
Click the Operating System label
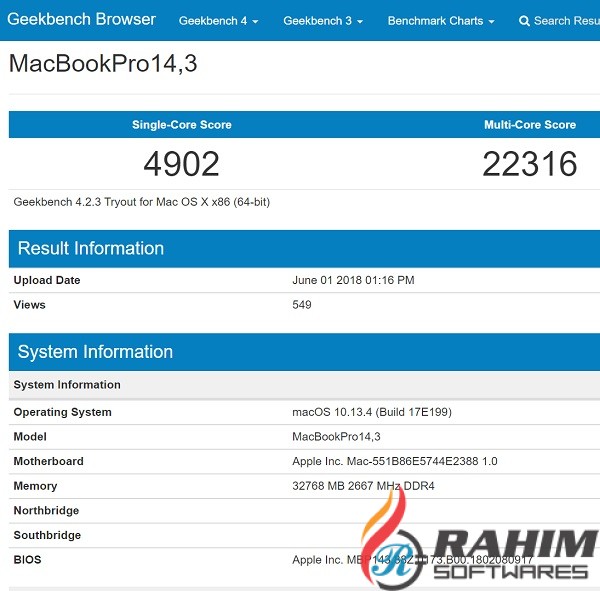(62, 412)
